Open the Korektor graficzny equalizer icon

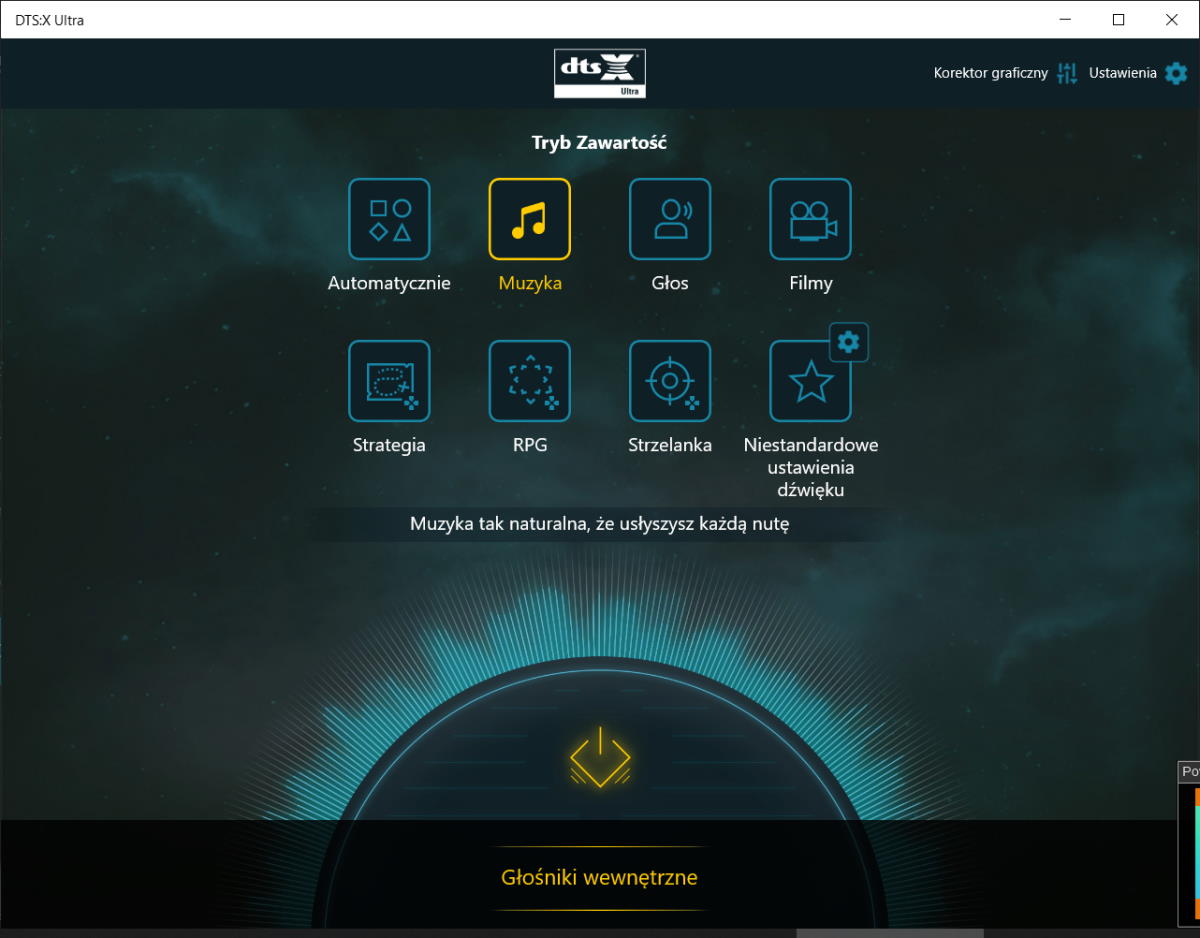pyautogui.click(x=1068, y=73)
